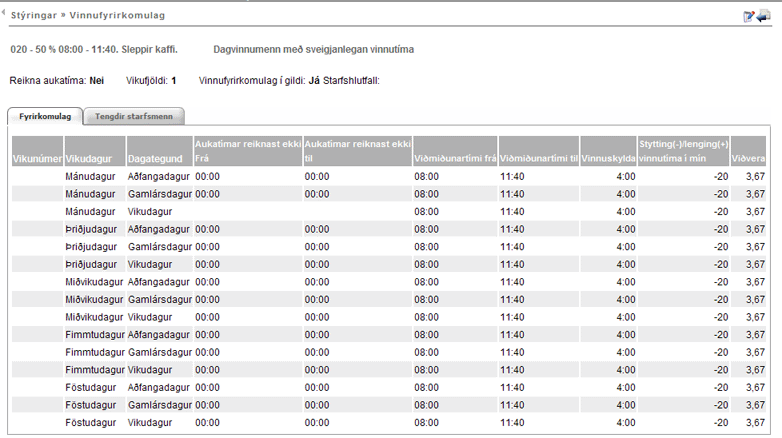Viewport: 782px width, 438px height.
Task: Select Þriðjudagur in its Aðfangadagur row
Action: click(91, 229)
